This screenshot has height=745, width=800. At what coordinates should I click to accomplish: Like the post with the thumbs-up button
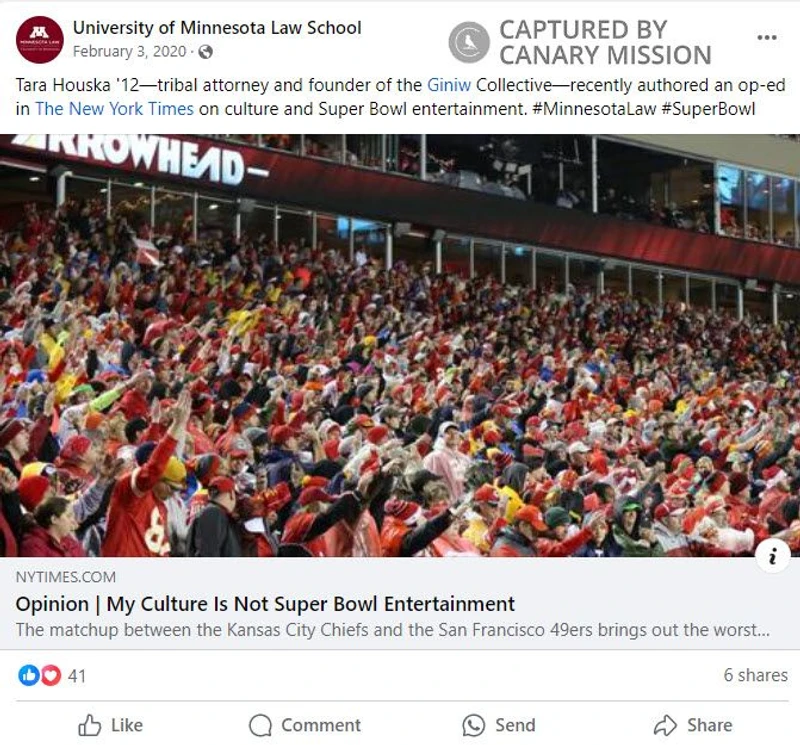(110, 725)
